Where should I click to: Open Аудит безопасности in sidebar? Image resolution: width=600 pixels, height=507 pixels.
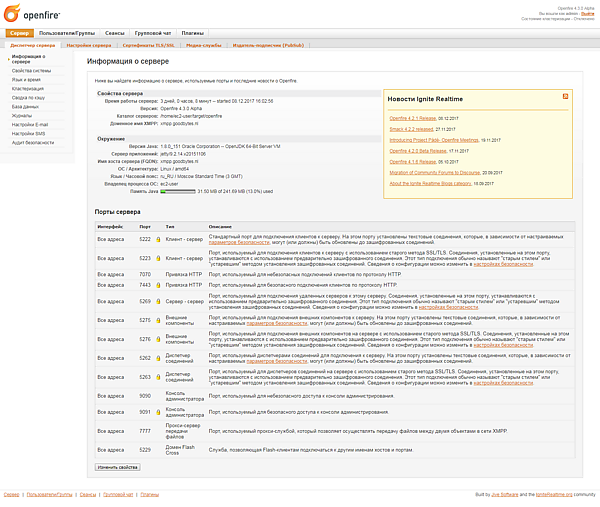[33, 142]
